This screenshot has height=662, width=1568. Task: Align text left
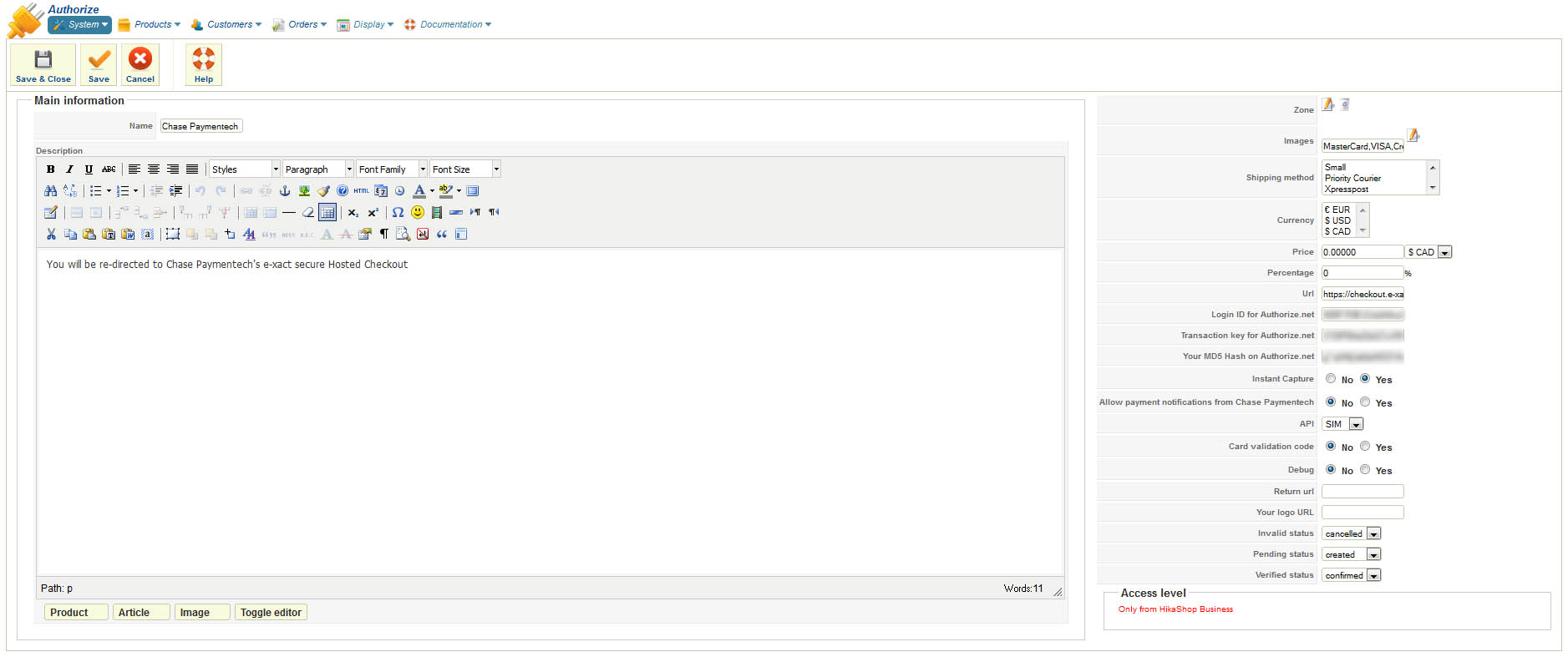(x=134, y=169)
